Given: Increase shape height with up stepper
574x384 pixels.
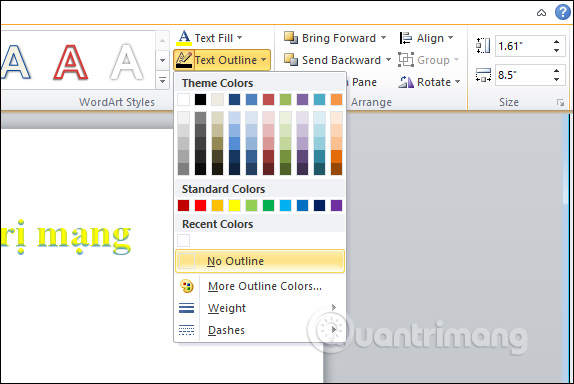Looking at the screenshot, I should pos(556,41).
